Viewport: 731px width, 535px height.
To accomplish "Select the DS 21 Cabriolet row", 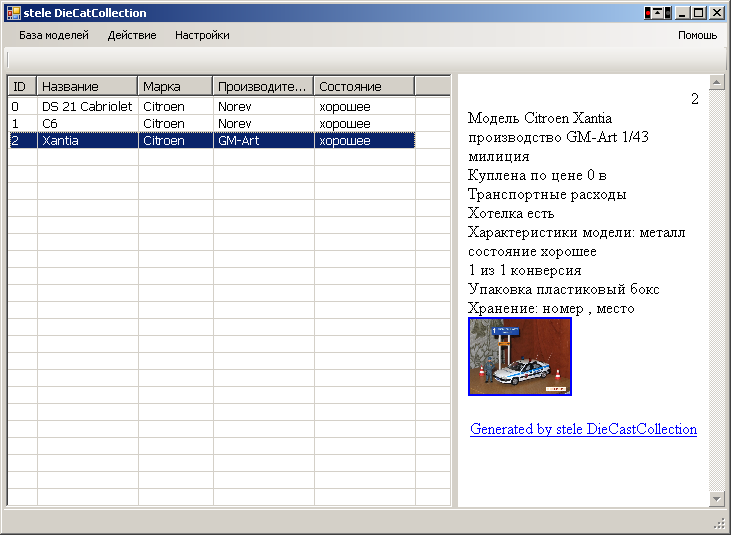I will point(212,107).
